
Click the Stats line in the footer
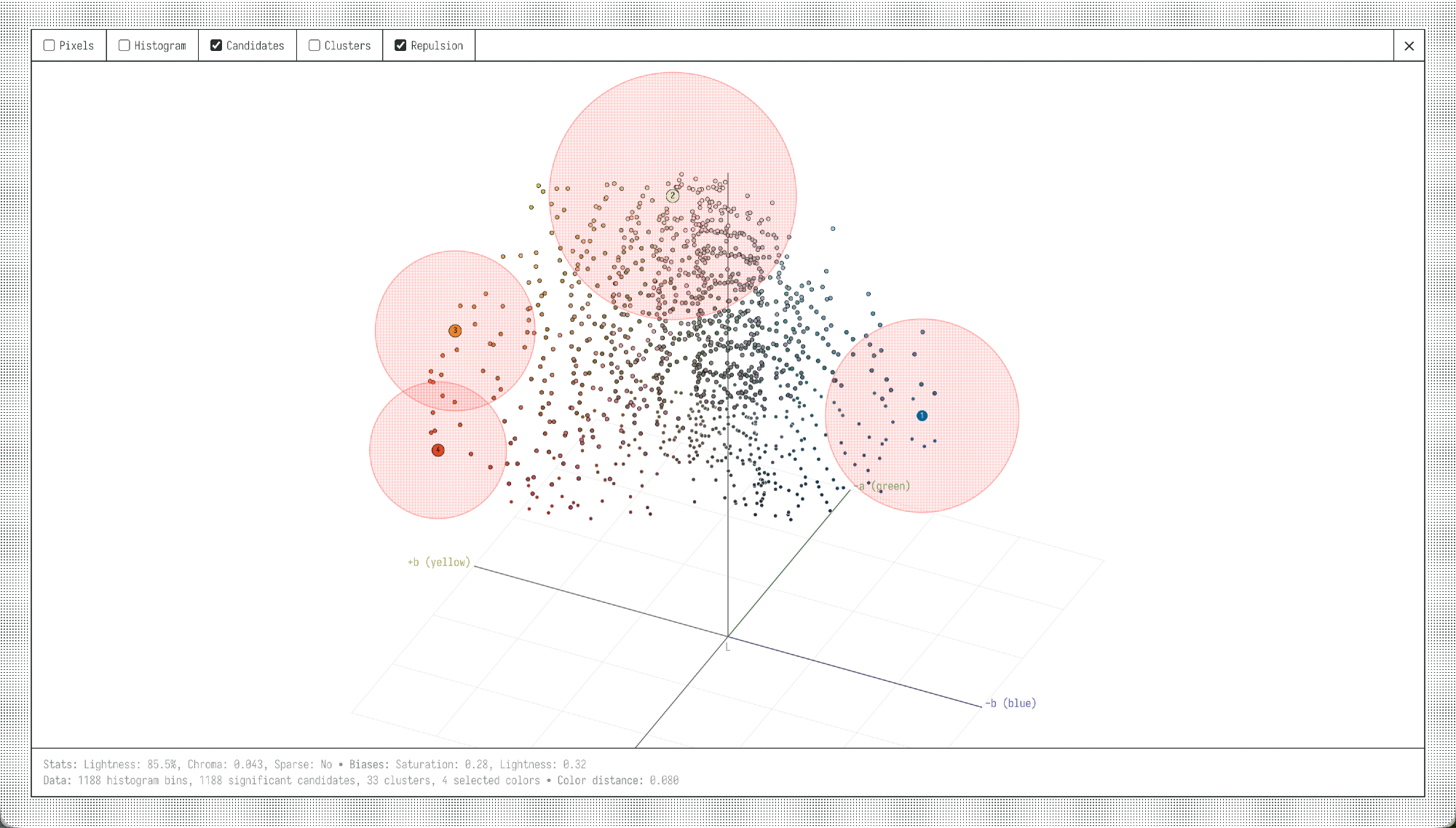(x=314, y=765)
